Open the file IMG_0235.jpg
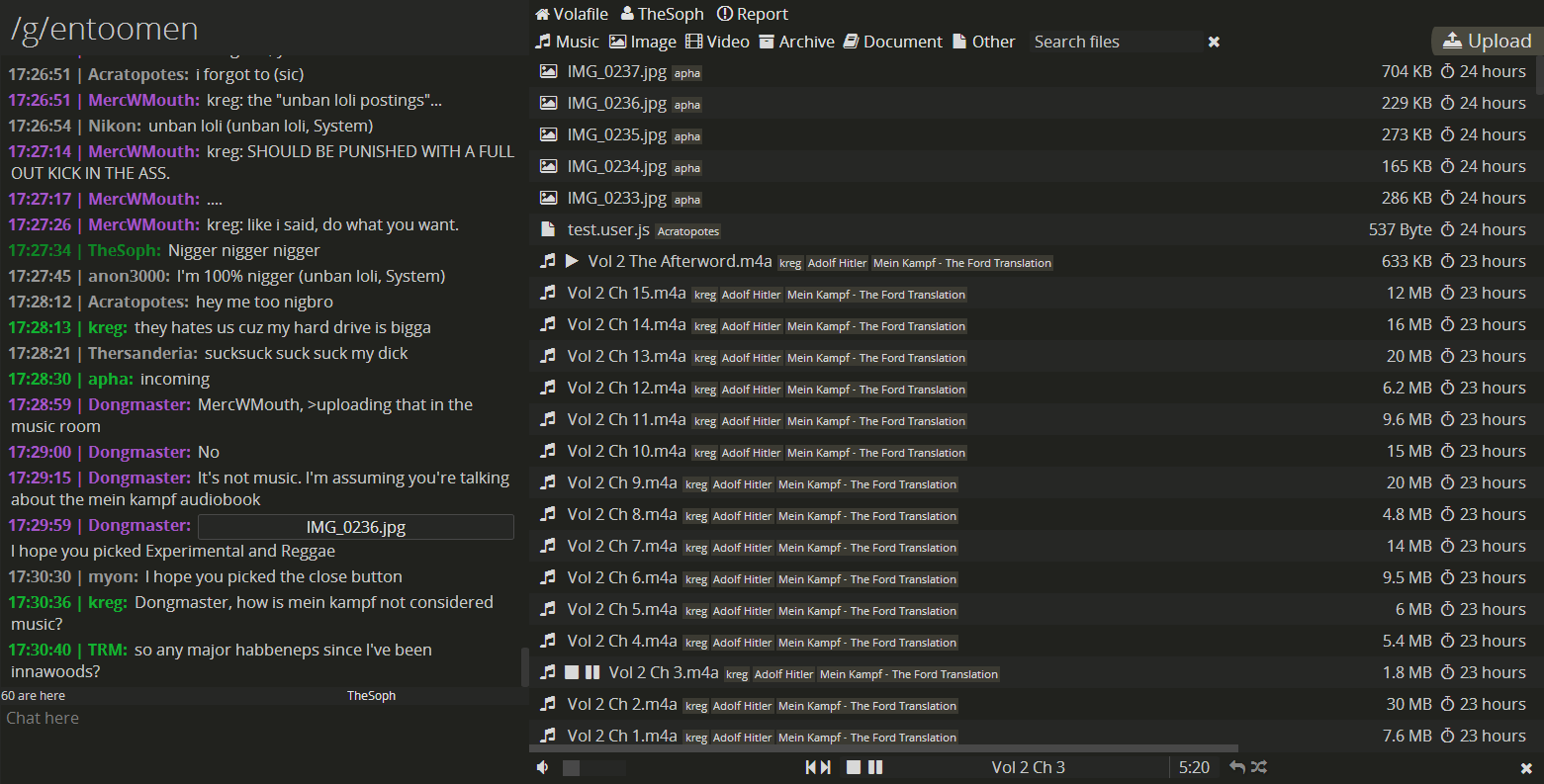This screenshot has height=784, width=1544. pyautogui.click(x=617, y=134)
